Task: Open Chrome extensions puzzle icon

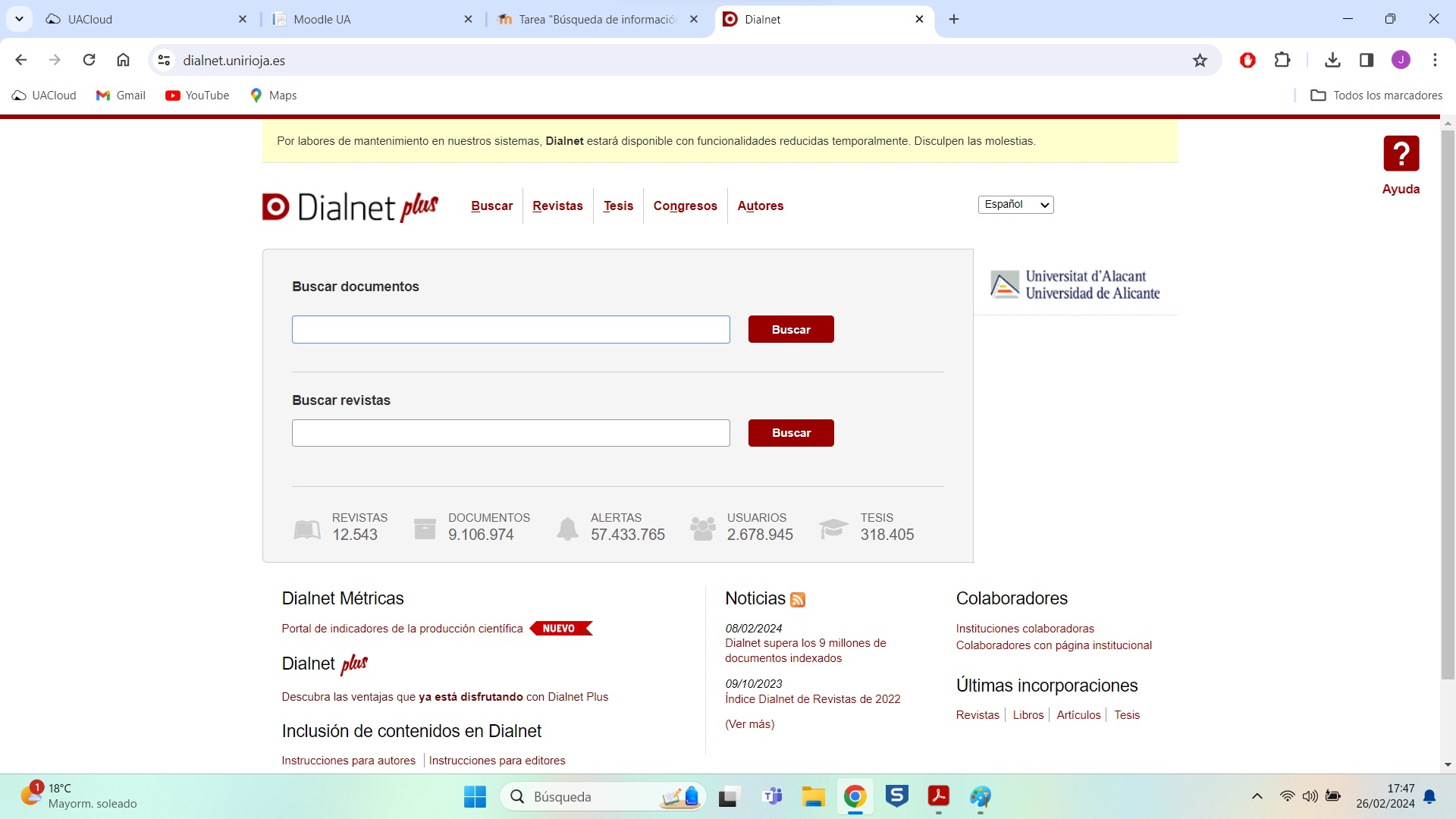Action: (x=1282, y=60)
